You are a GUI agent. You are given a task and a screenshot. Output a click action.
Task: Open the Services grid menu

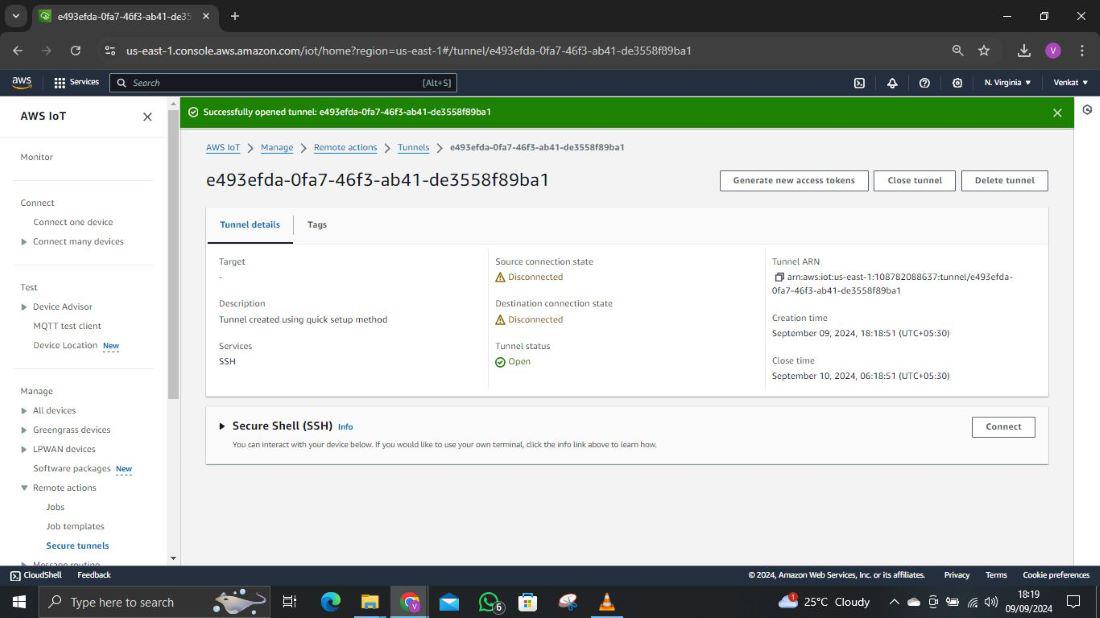[76, 83]
